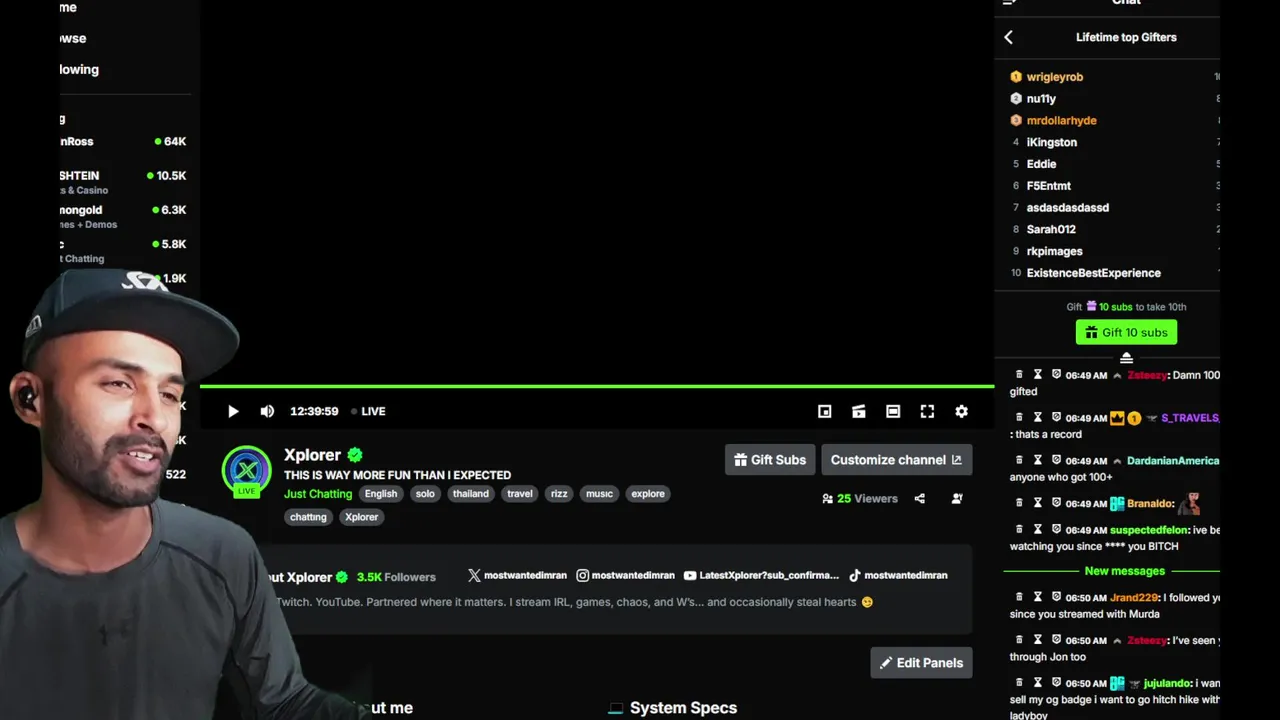Screen dimensions: 1280x720
Task: Select the rizz tag
Action: tap(559, 494)
